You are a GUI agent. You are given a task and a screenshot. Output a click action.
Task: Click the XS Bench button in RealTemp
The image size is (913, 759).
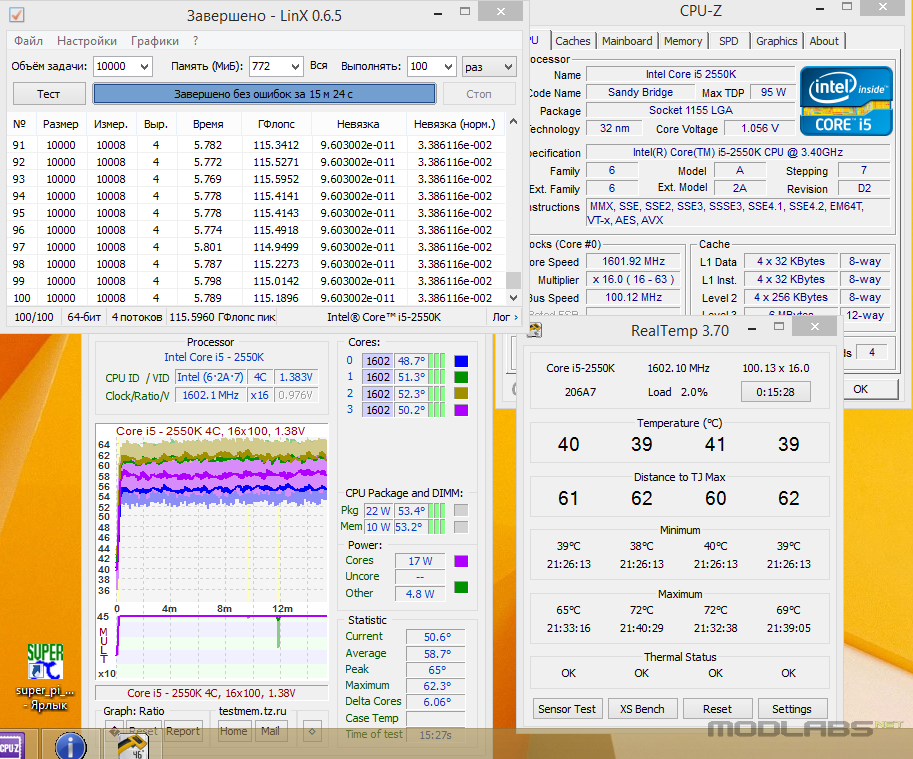point(642,709)
